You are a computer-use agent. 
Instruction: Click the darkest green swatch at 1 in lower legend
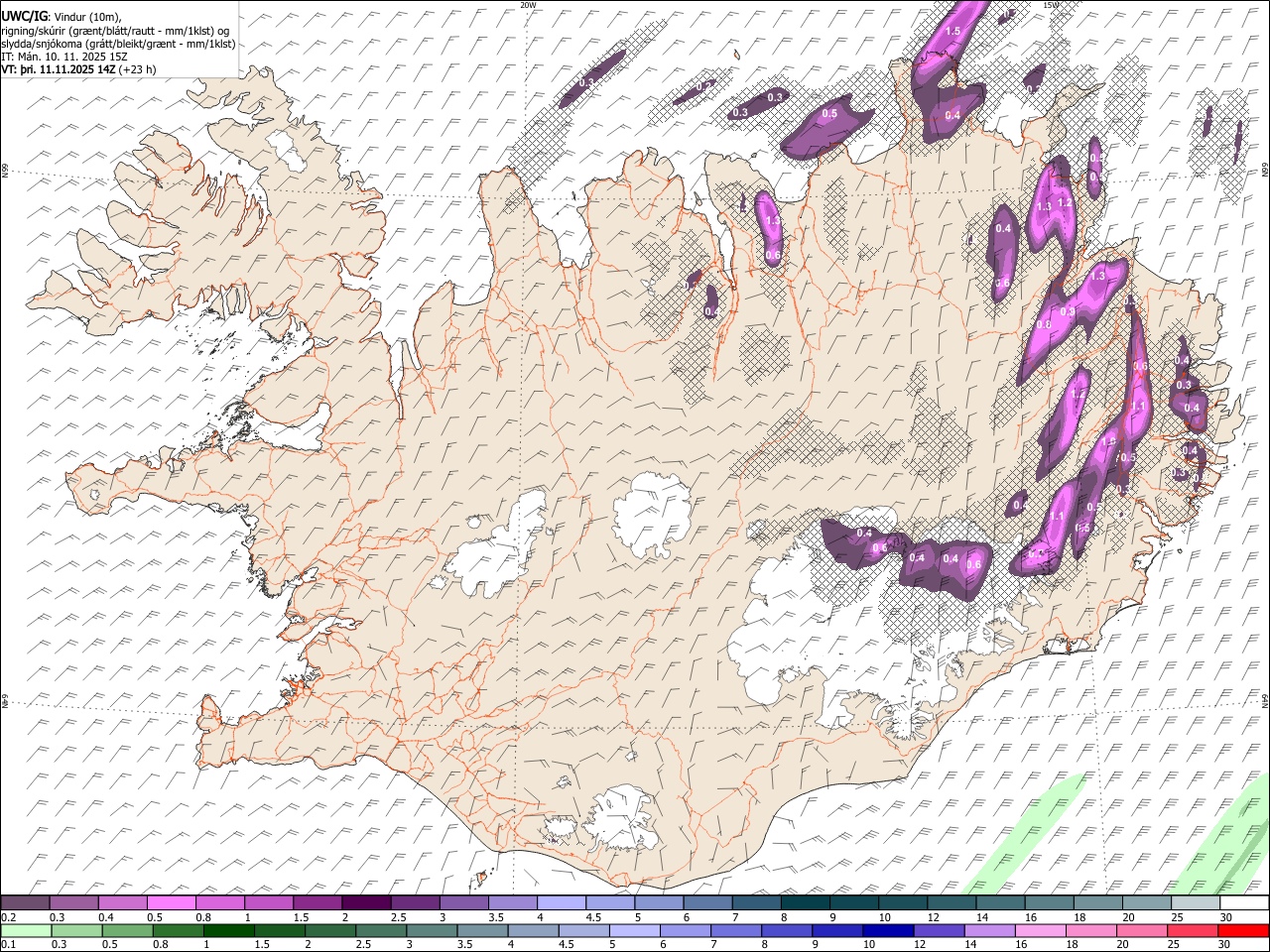point(229,930)
